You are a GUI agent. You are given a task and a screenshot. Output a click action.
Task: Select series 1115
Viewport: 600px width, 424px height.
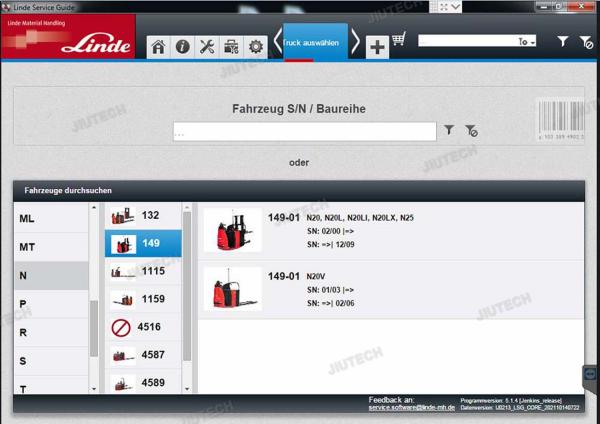[143, 271]
